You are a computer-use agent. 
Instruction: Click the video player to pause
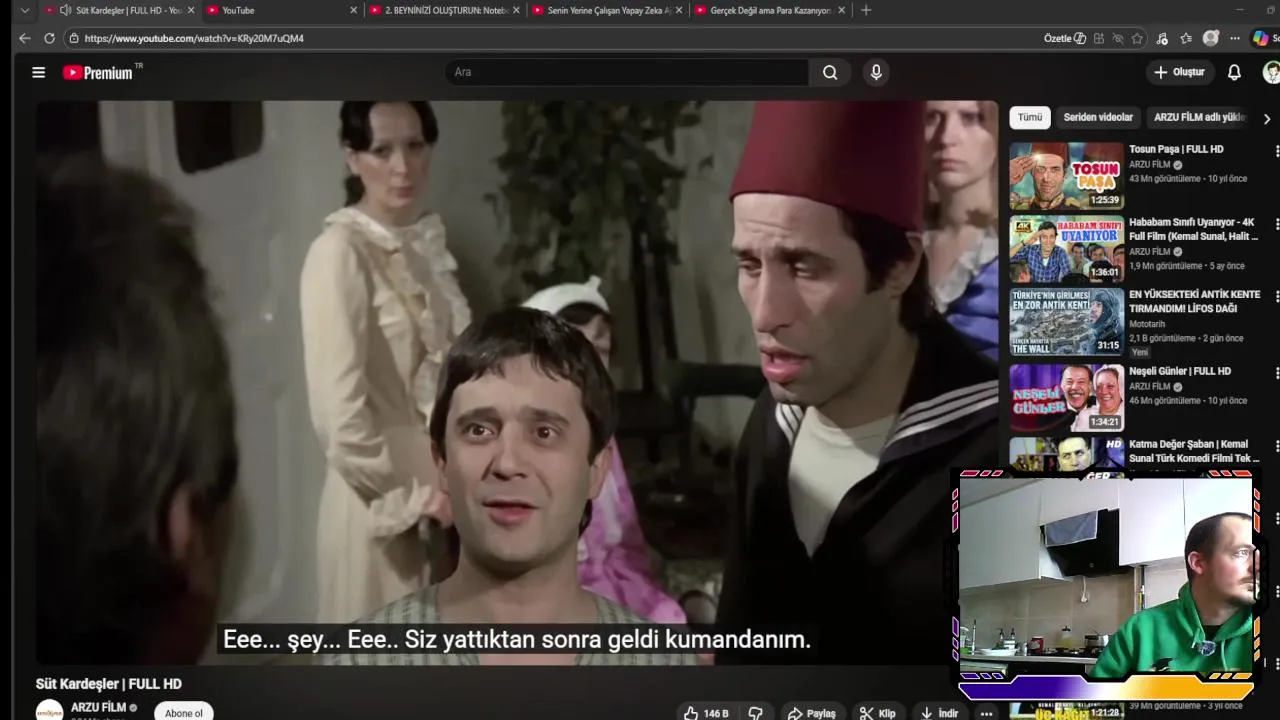[517, 382]
